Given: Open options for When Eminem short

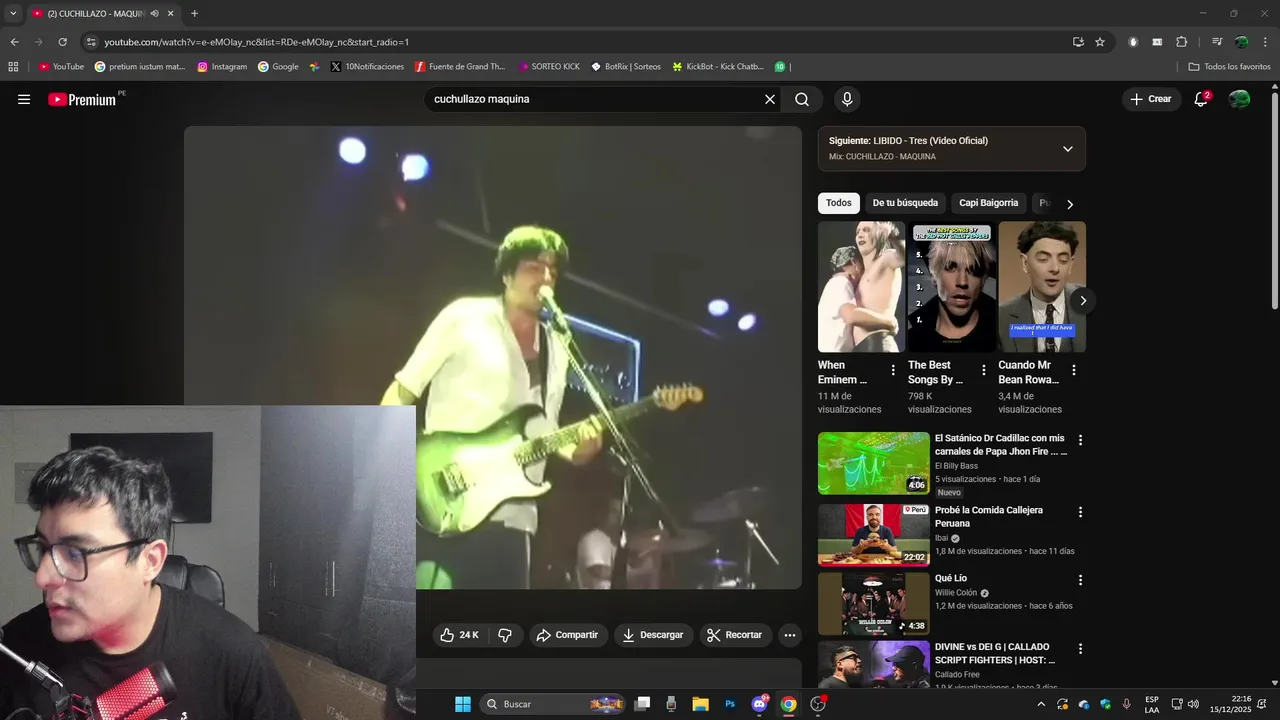Looking at the screenshot, I should (x=893, y=370).
